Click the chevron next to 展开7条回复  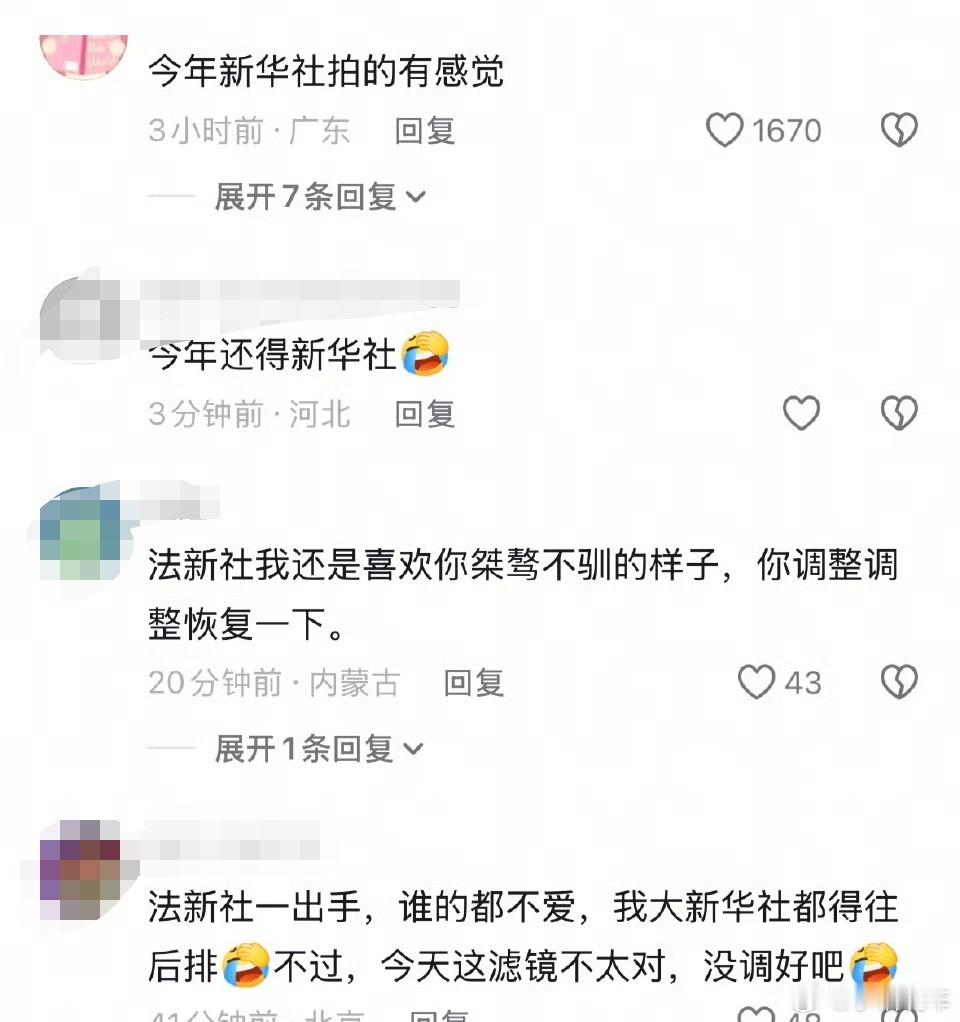click(415, 196)
